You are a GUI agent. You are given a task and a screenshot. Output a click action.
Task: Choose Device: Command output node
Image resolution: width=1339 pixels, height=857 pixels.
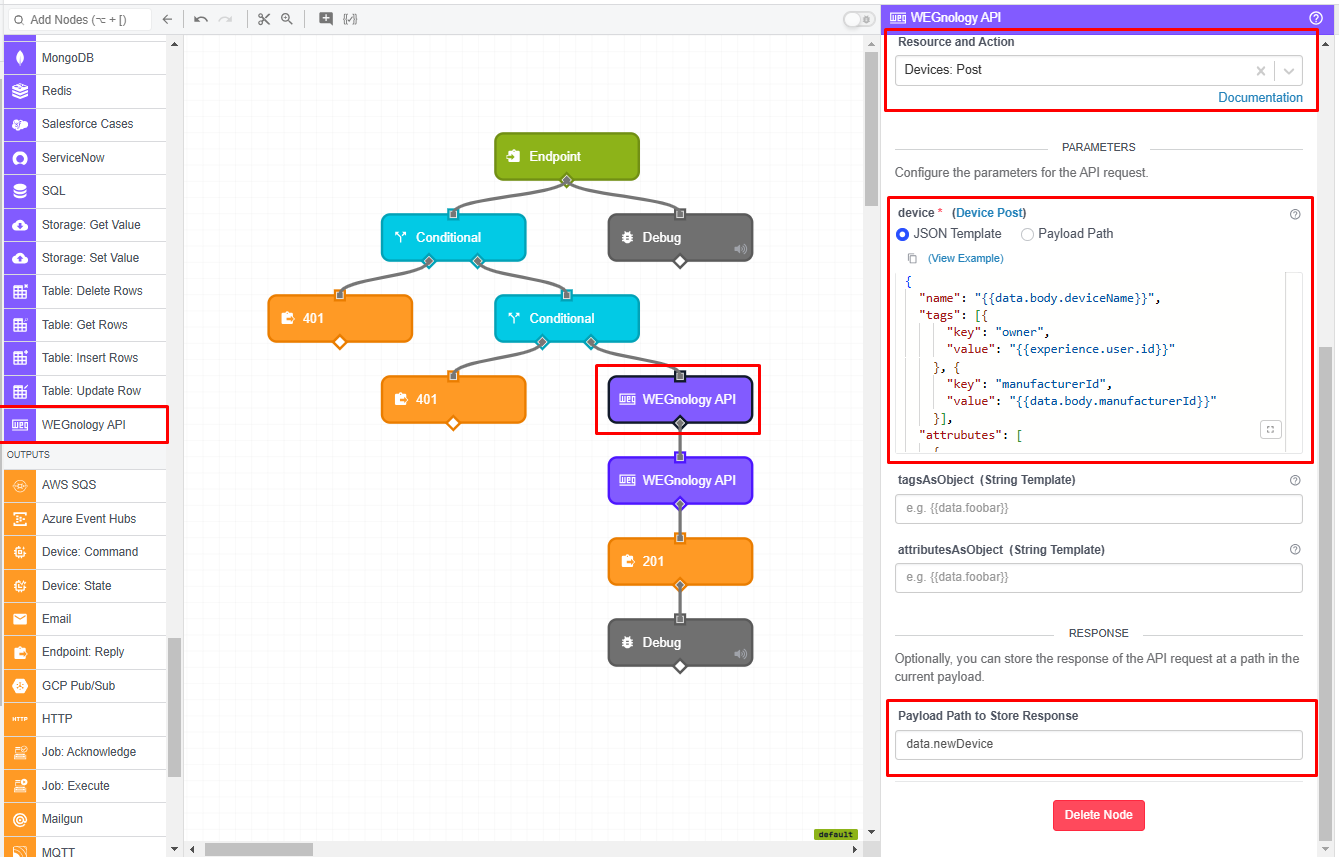[84, 552]
